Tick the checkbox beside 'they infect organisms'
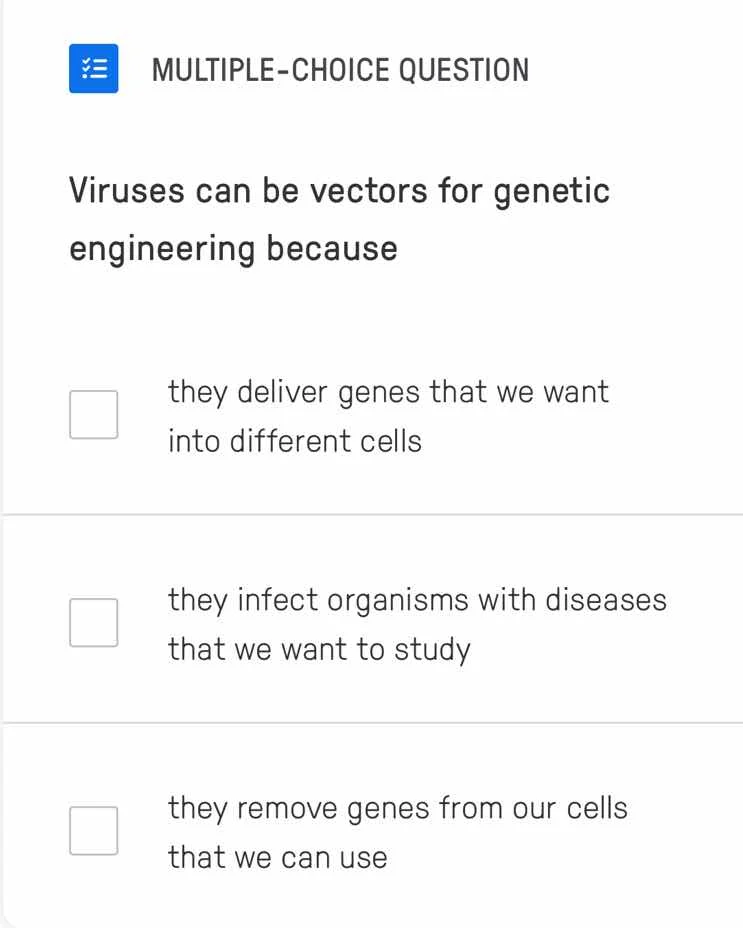Screen dimensions: 743x928 coord(93,622)
